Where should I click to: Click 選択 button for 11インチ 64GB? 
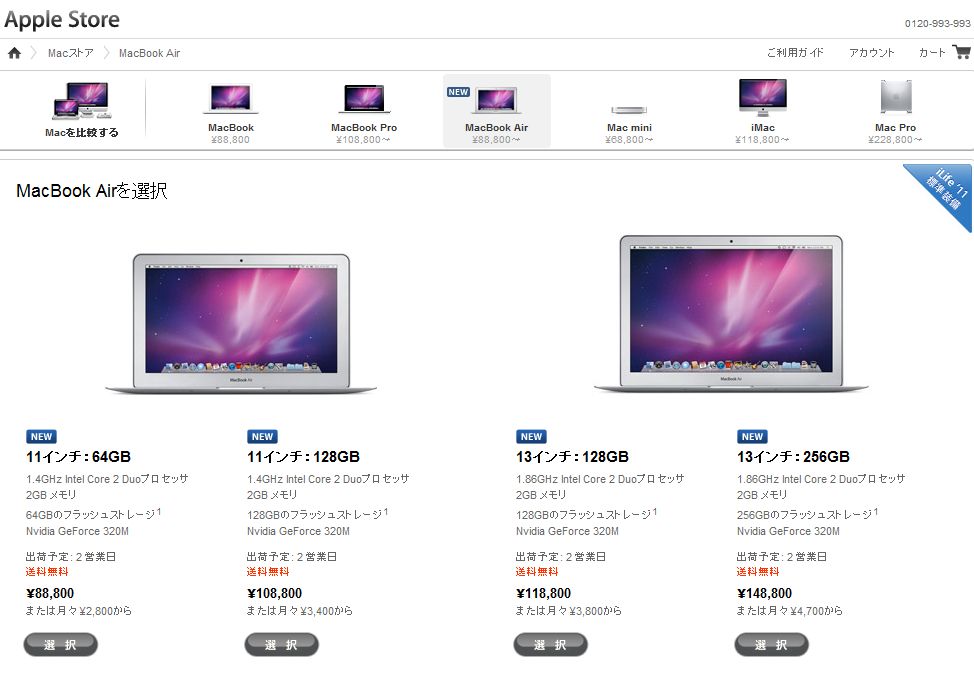pos(60,645)
